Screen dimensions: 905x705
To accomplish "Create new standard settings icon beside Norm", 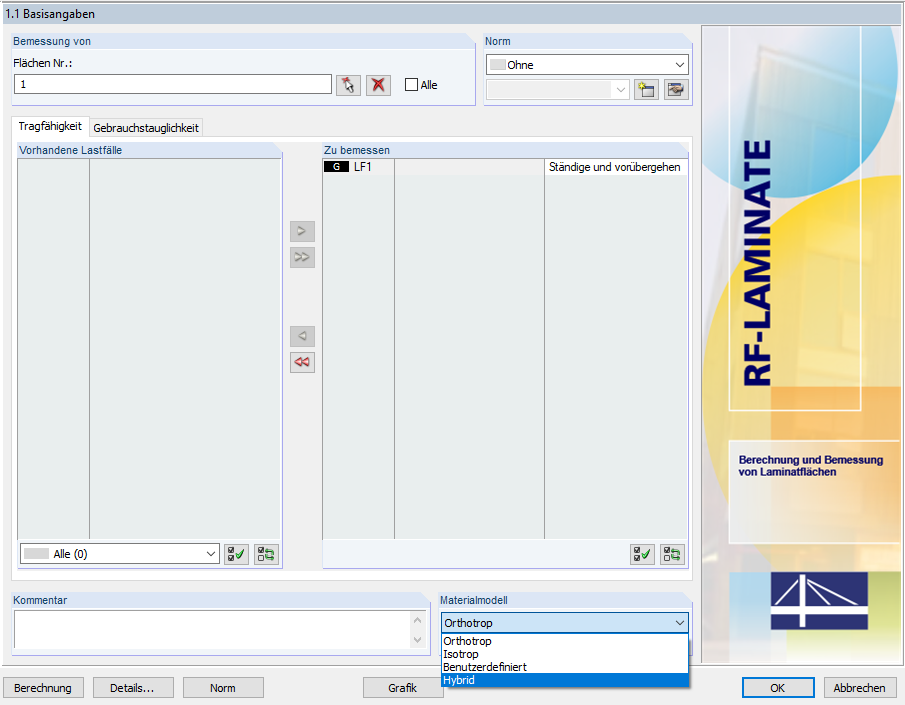I will pyautogui.click(x=646, y=90).
